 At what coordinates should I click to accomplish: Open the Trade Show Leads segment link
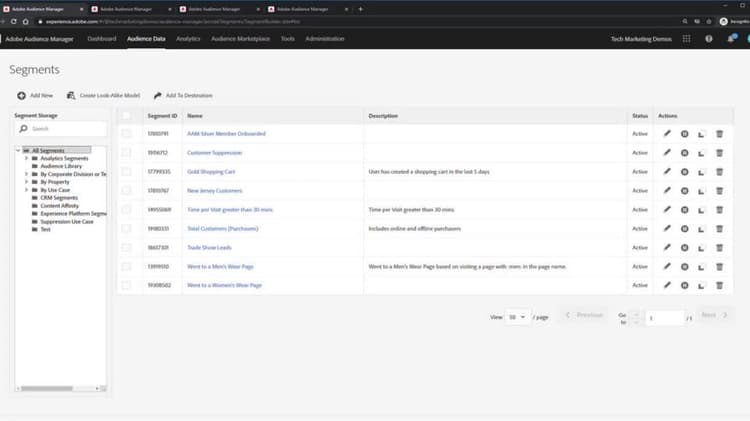[209, 247]
